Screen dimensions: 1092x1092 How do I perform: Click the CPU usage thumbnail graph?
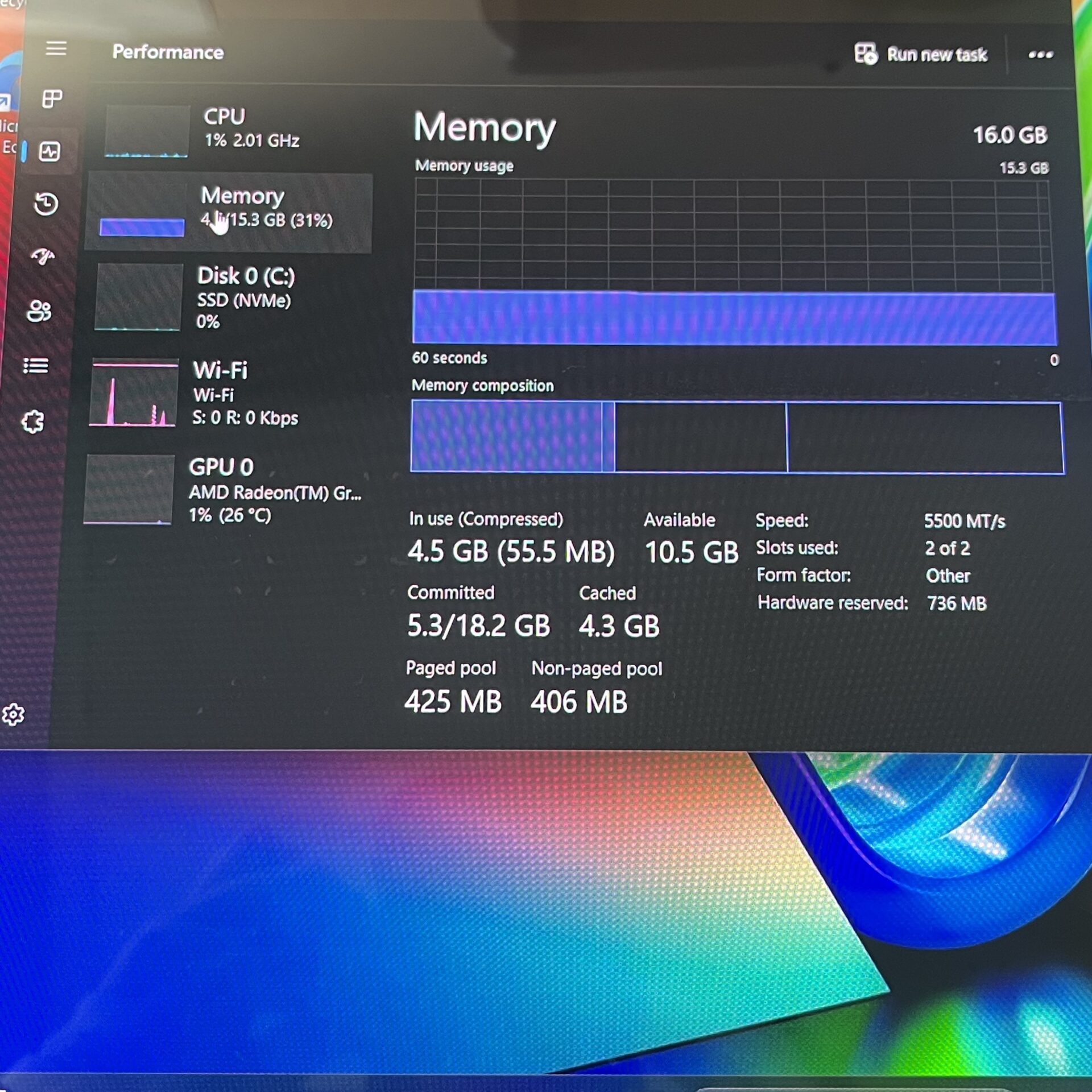147,131
